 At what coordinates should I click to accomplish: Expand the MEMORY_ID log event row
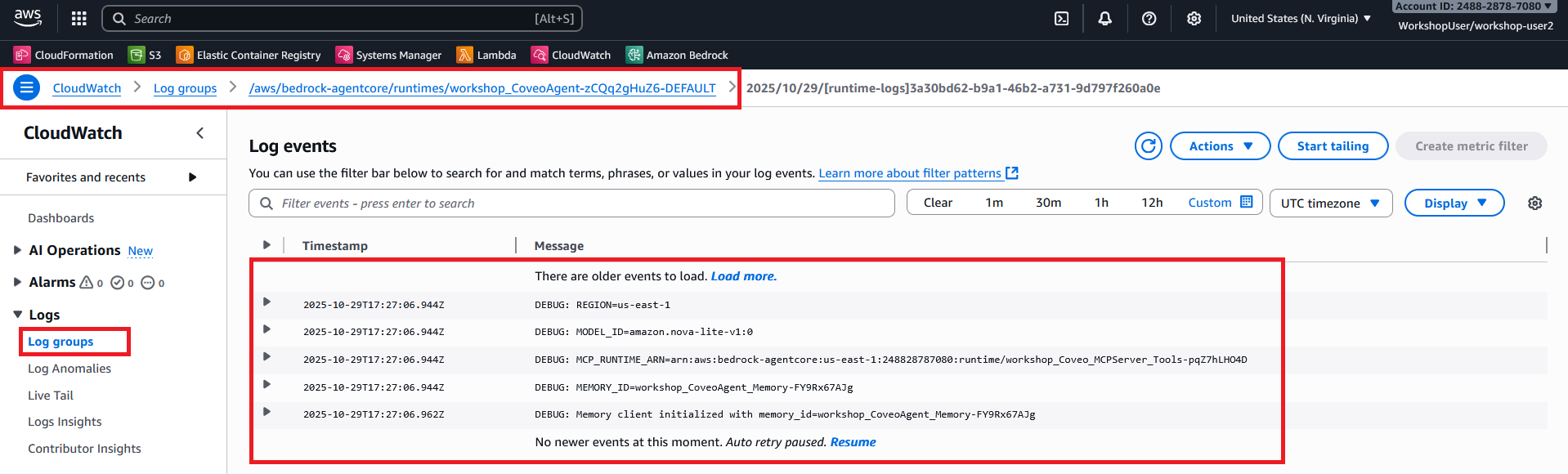267,385
